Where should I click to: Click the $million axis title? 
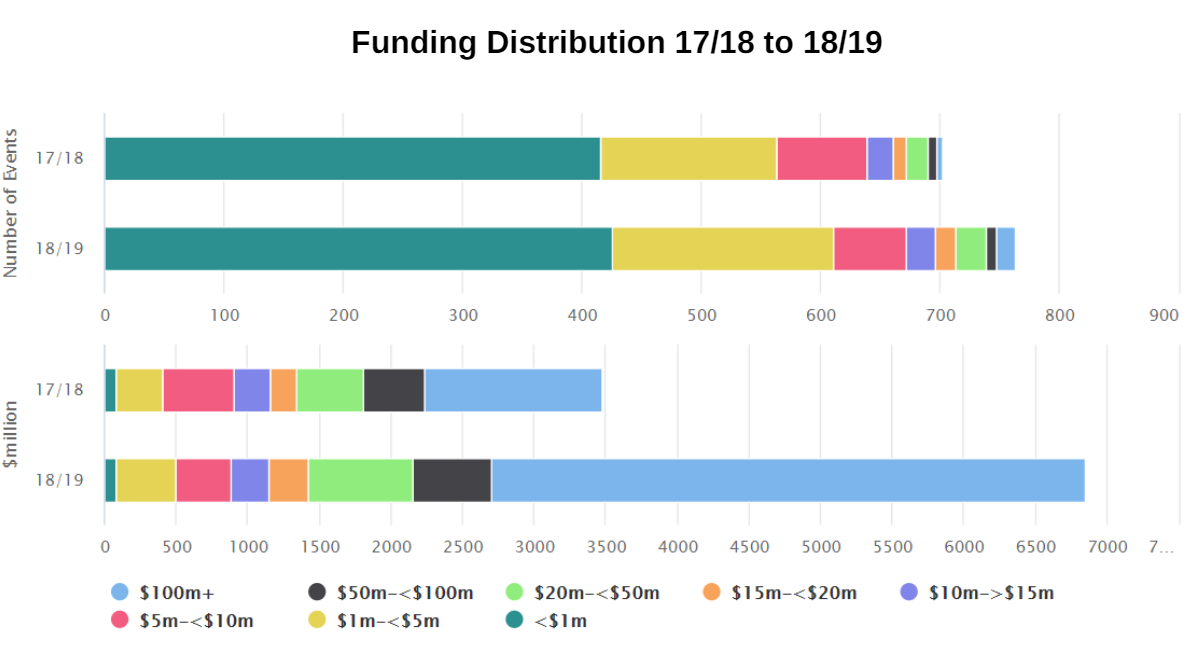tap(12, 435)
